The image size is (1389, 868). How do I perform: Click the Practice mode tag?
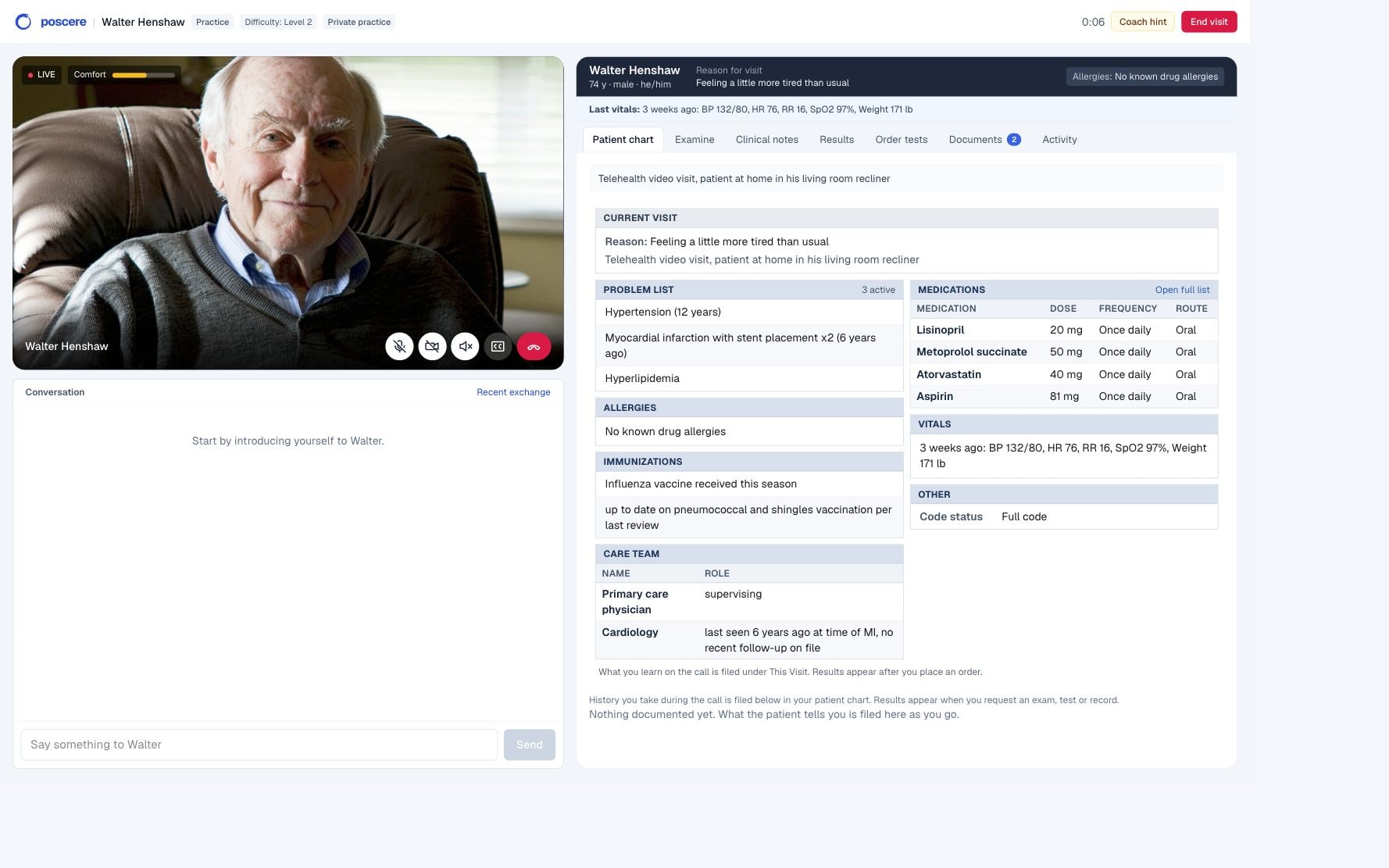[x=212, y=22]
